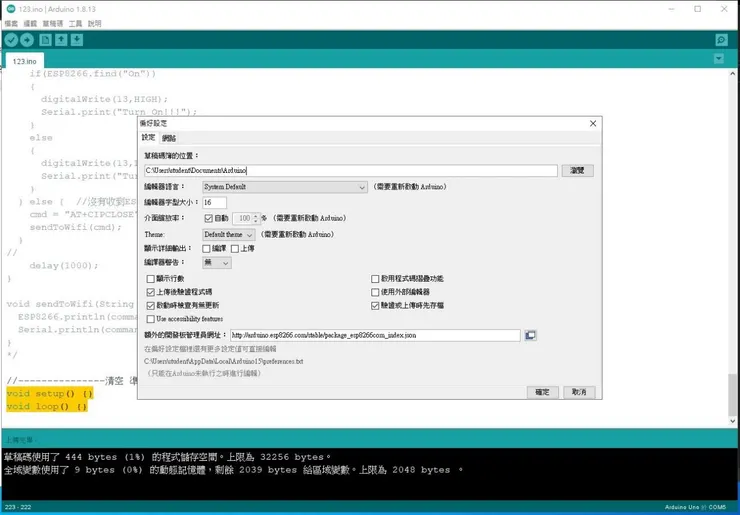Minimize the Arduino IDE window

671,9
